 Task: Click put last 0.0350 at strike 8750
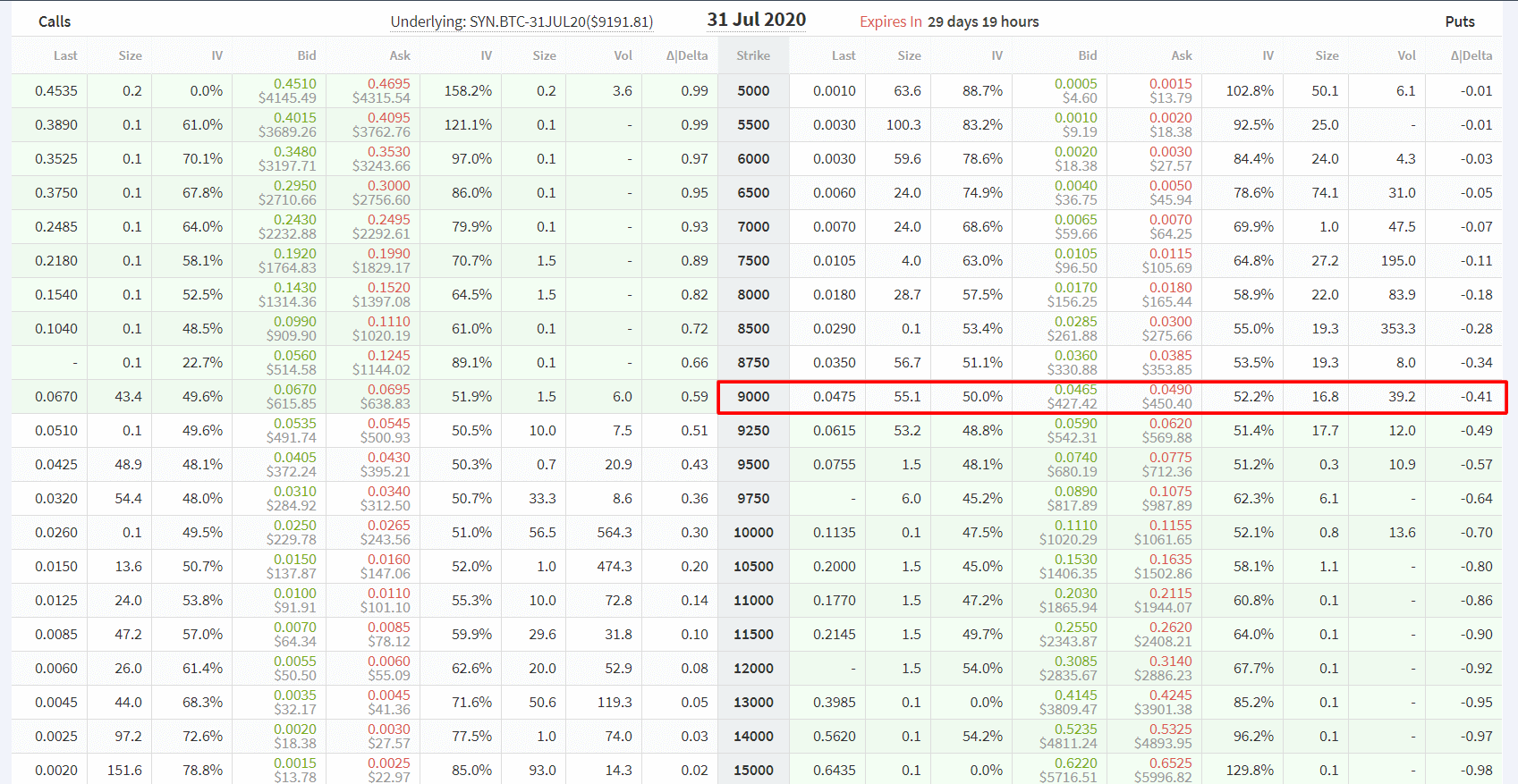coord(835,363)
